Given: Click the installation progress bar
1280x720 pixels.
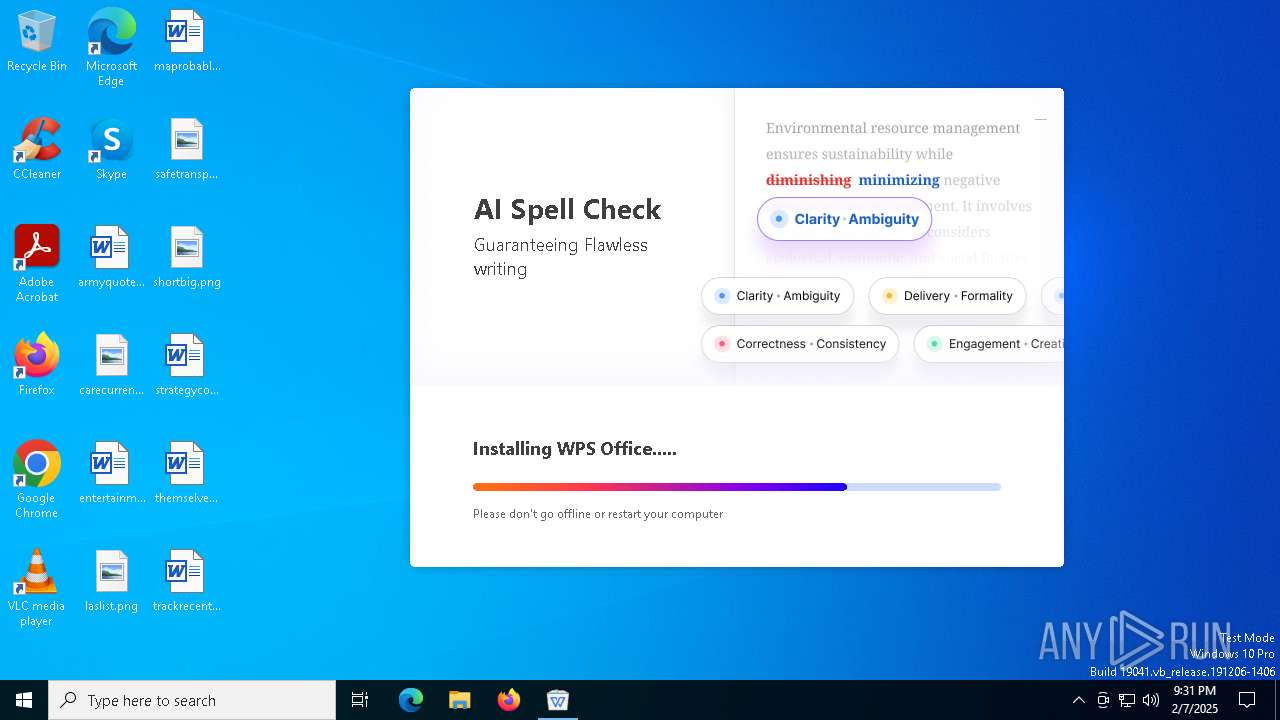Looking at the screenshot, I should point(737,487).
